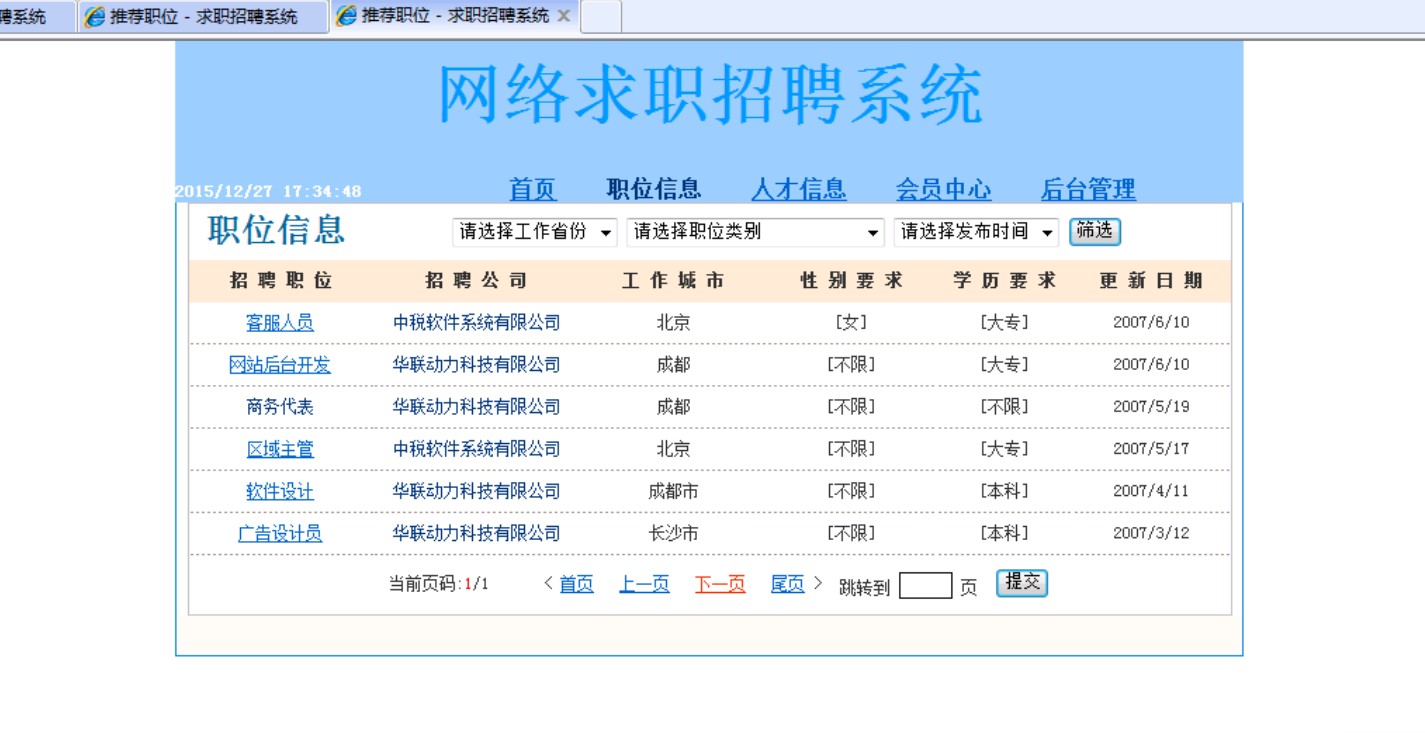This screenshot has height=733, width=1425.
Task: Open the 客服人员 job posting
Action: [x=280, y=323]
